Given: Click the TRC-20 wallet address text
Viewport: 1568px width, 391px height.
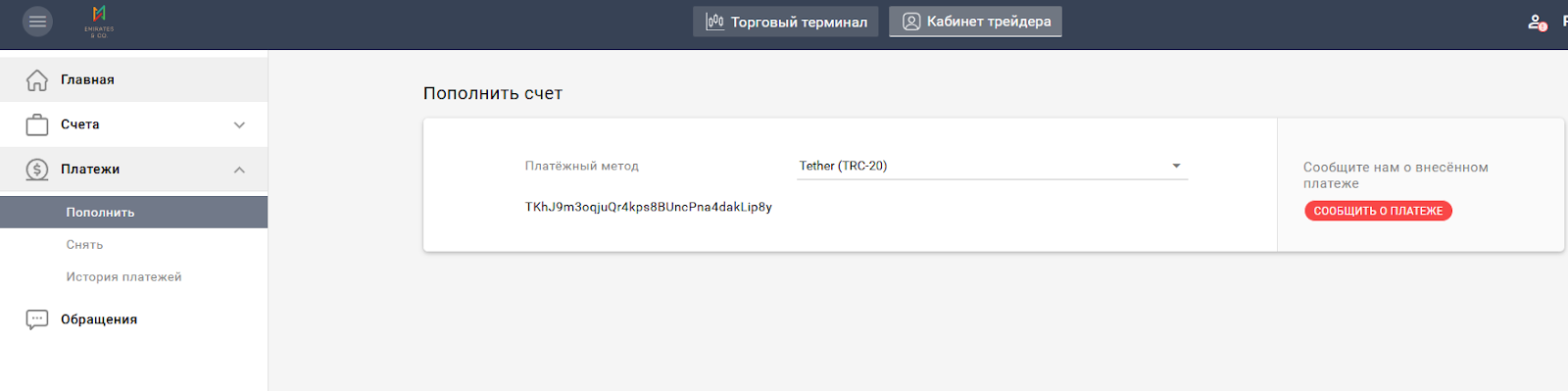Looking at the screenshot, I should point(649,207).
